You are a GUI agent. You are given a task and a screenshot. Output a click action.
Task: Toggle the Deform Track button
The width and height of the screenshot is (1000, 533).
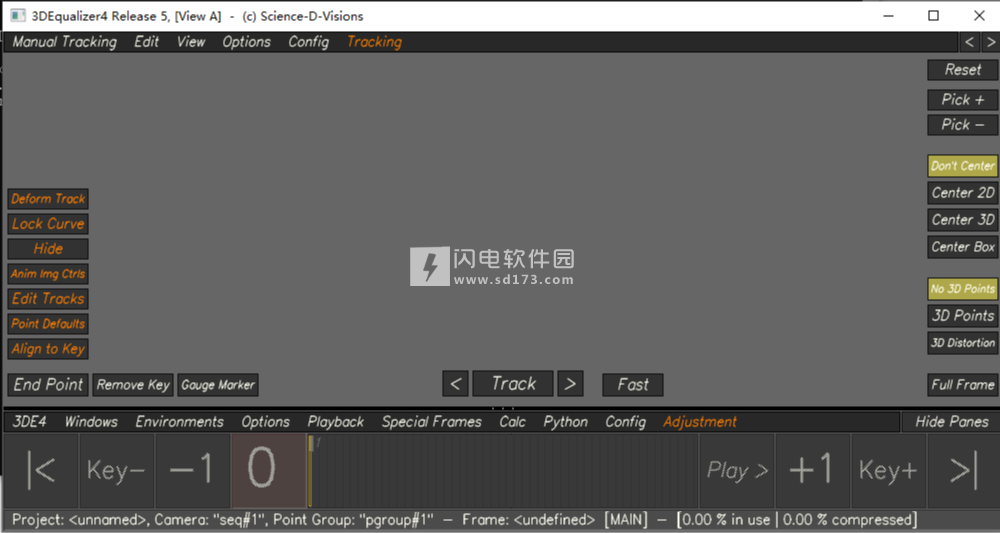[x=48, y=199]
